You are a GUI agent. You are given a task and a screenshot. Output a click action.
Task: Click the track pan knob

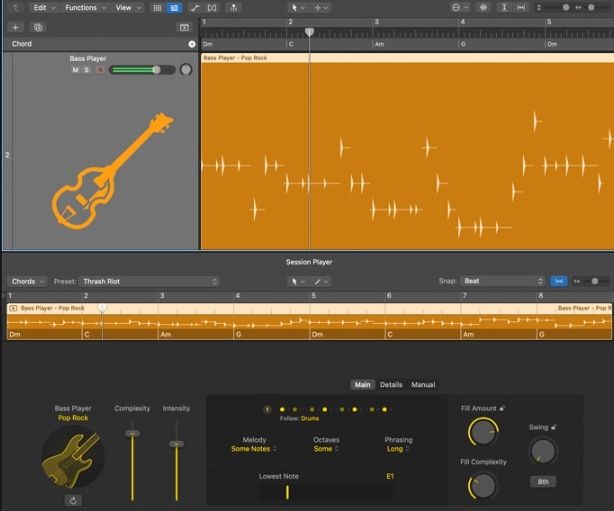coord(186,70)
